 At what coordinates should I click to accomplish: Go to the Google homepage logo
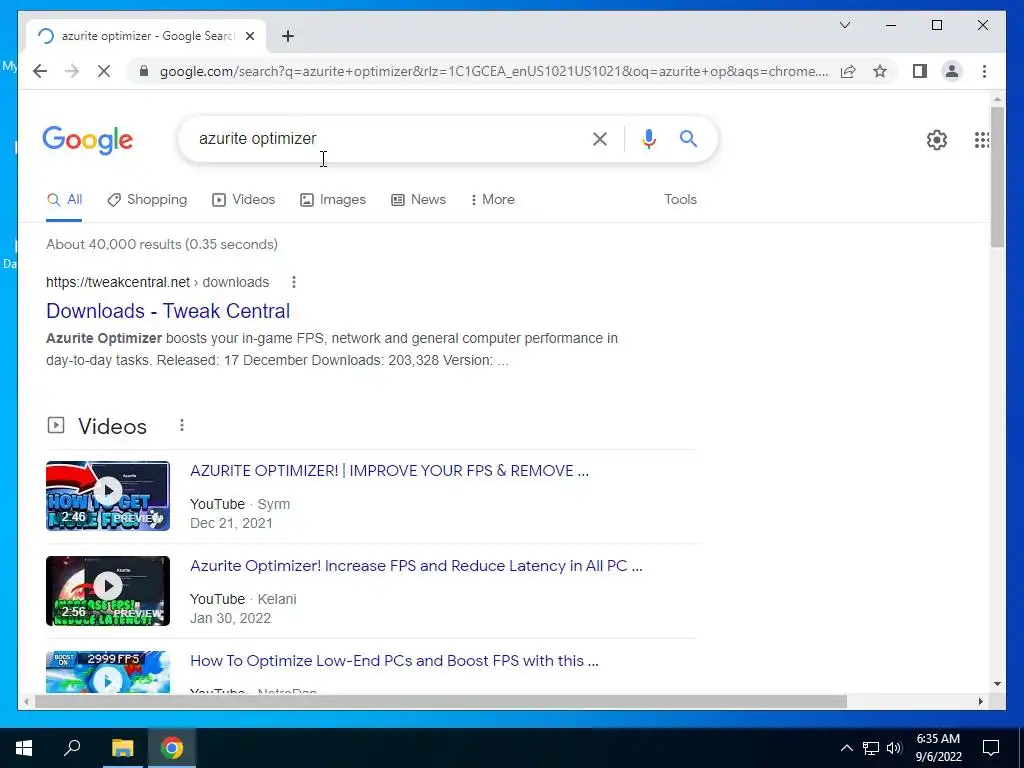pos(88,140)
